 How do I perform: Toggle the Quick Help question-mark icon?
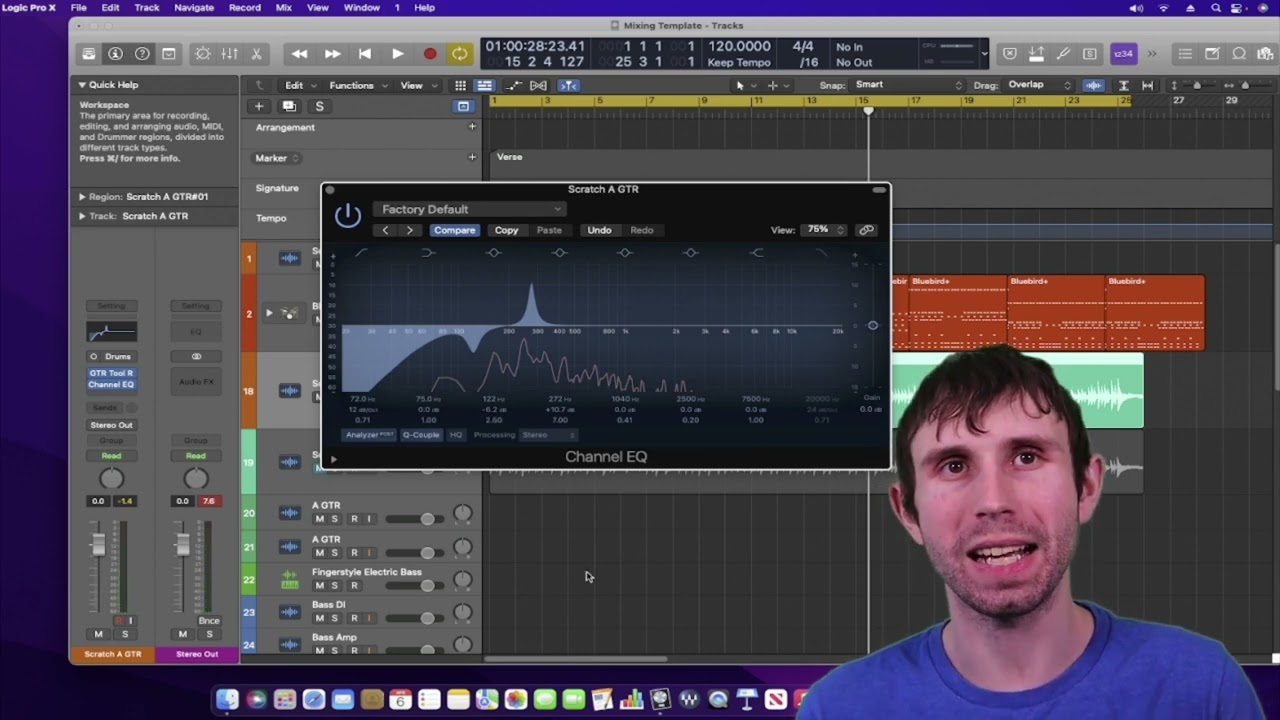(x=142, y=54)
